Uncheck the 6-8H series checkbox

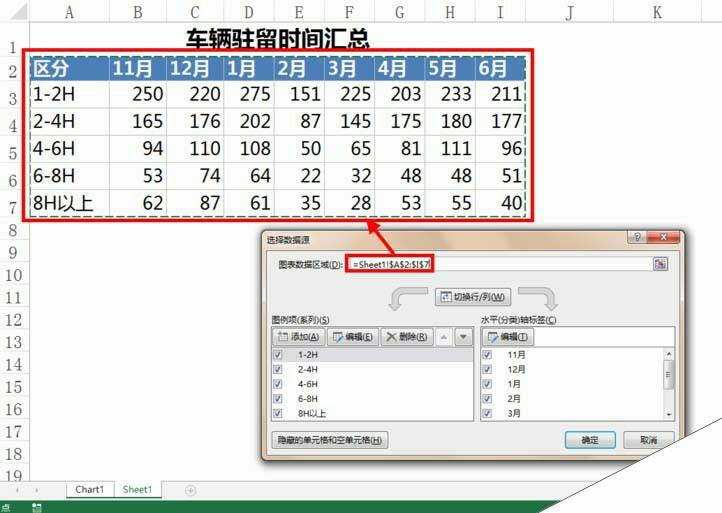pyautogui.click(x=278, y=399)
